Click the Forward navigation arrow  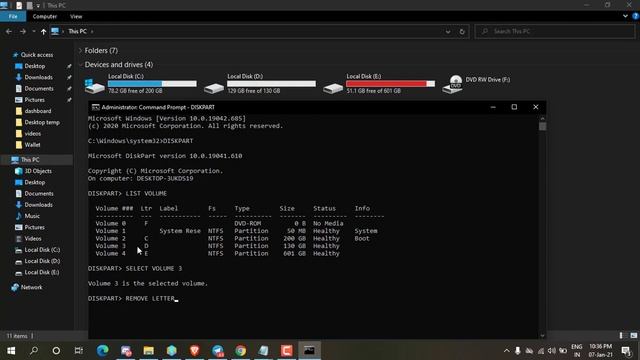pos(23,31)
